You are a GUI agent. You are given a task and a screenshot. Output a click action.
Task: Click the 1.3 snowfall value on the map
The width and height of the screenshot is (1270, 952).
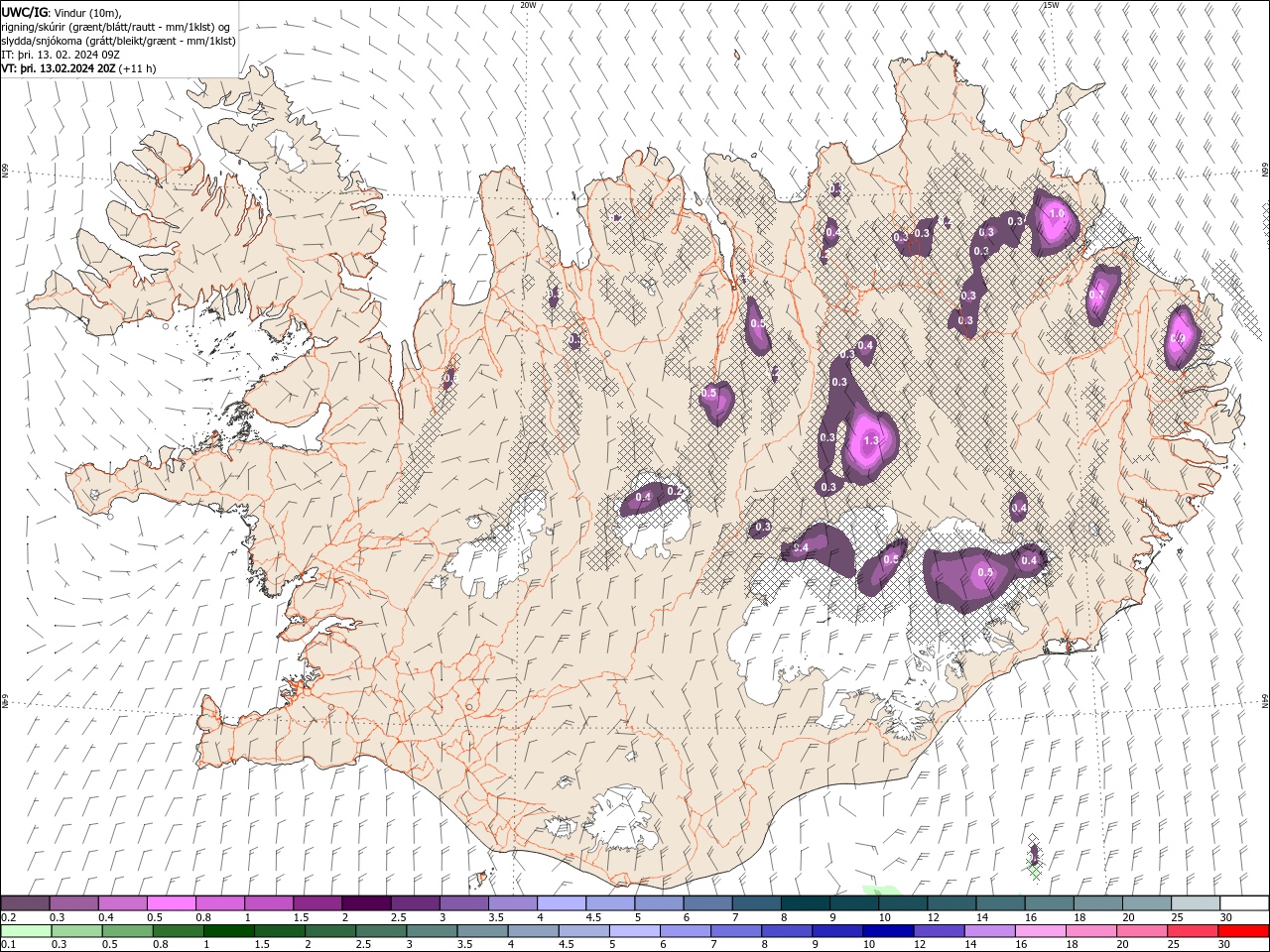pyautogui.click(x=872, y=440)
